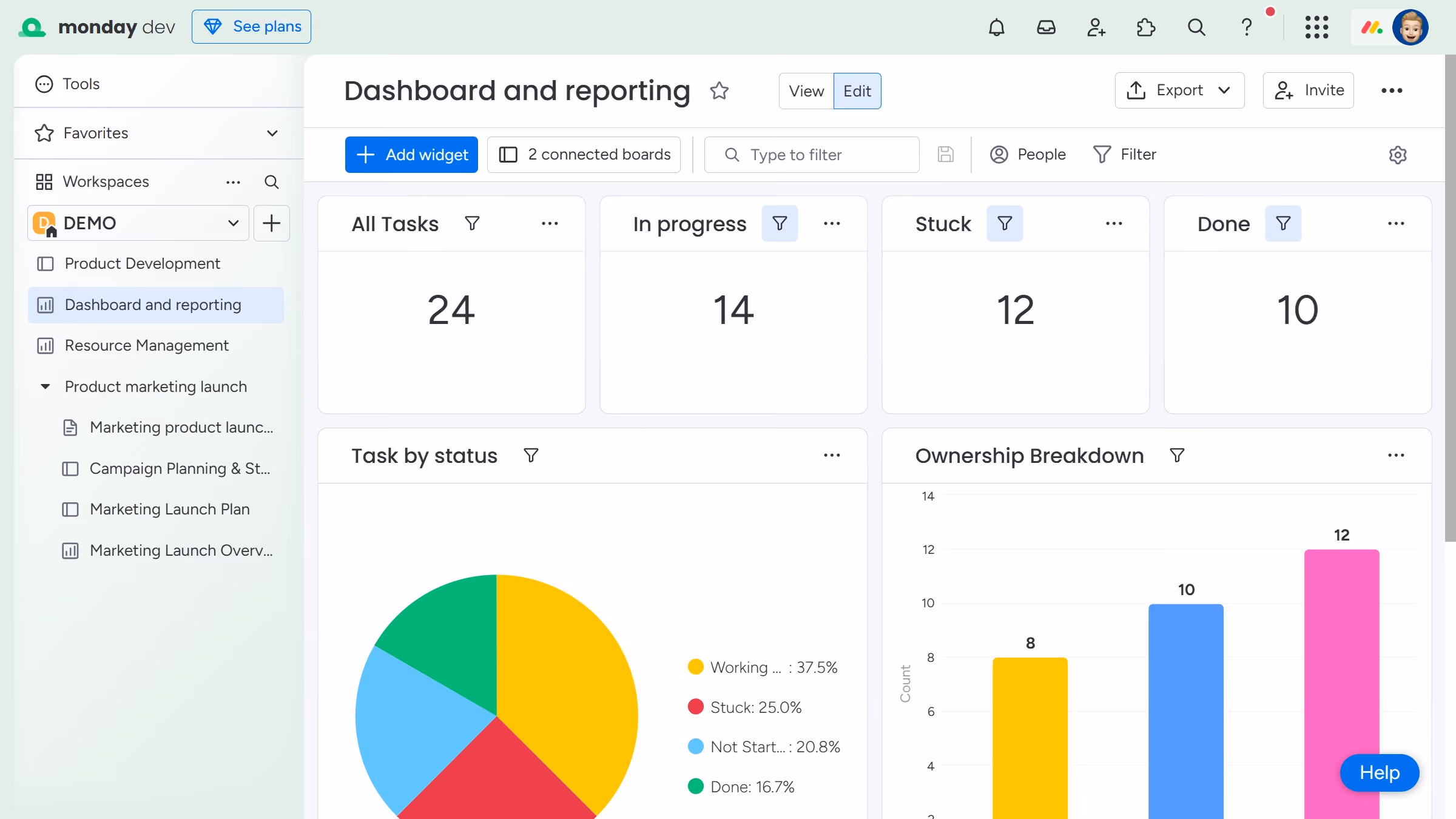This screenshot has width=1456, height=819.
Task: Click the page vertical scrollbar
Action: (1450, 298)
